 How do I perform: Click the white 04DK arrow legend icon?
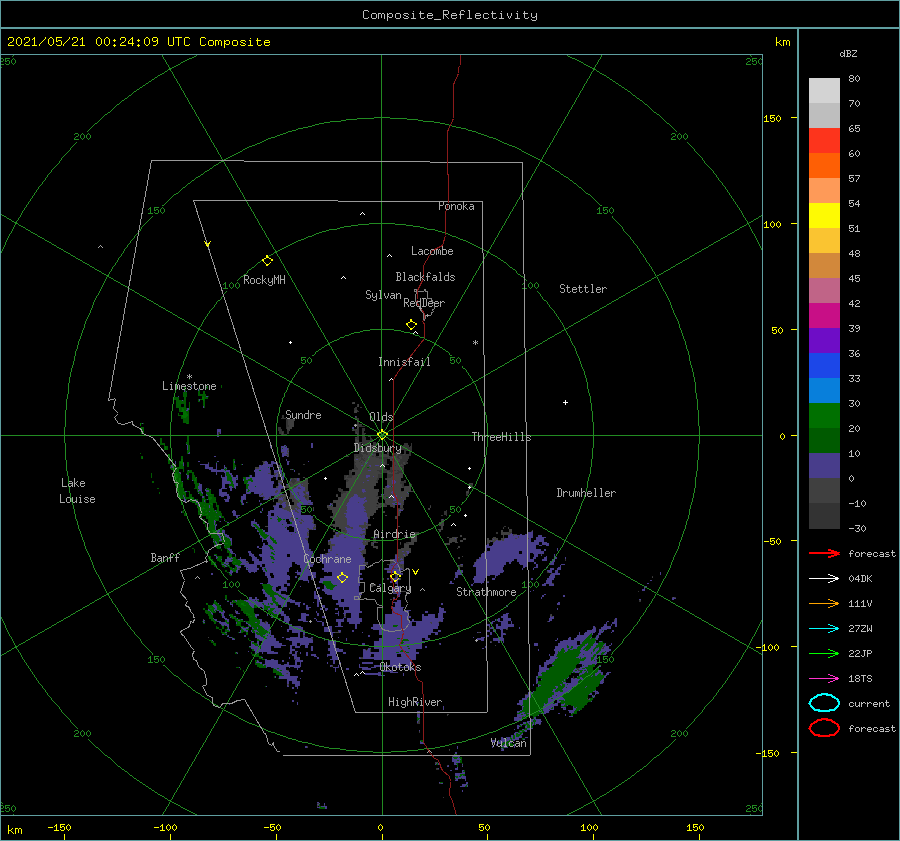pyautogui.click(x=824, y=579)
